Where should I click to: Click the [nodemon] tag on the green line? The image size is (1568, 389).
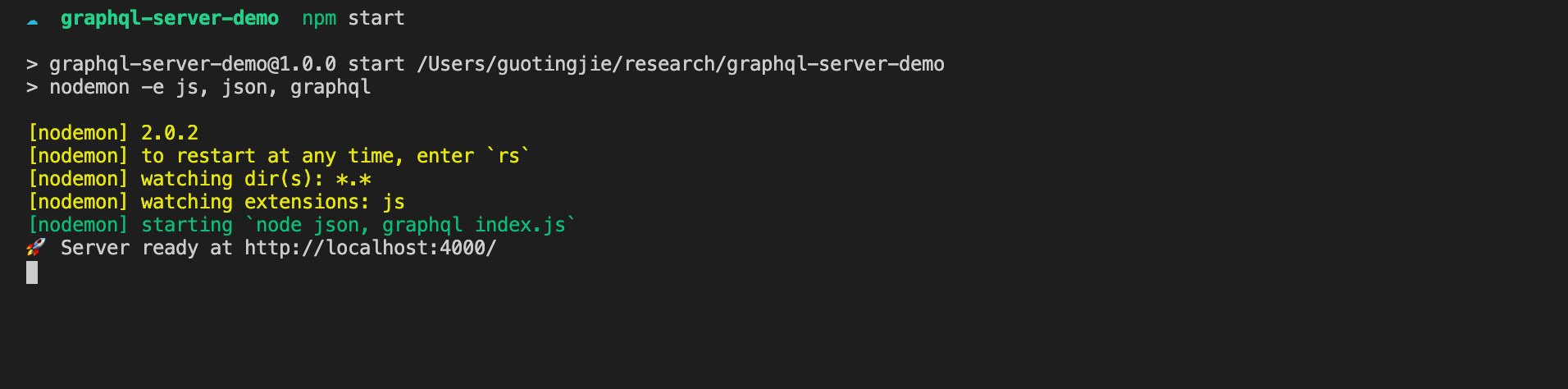78,225
